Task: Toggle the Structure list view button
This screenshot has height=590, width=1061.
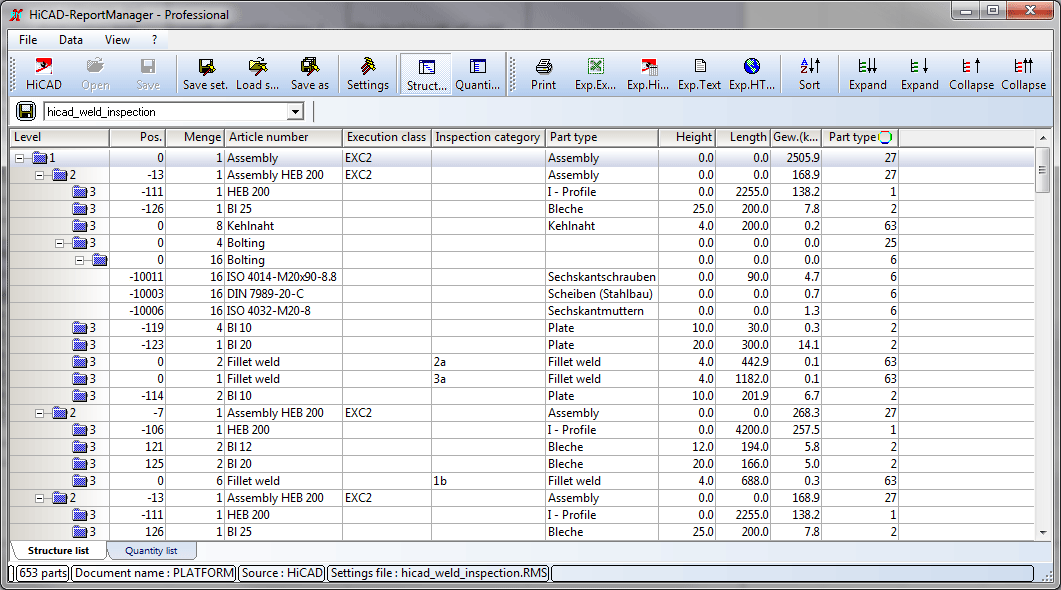Action: (426, 74)
